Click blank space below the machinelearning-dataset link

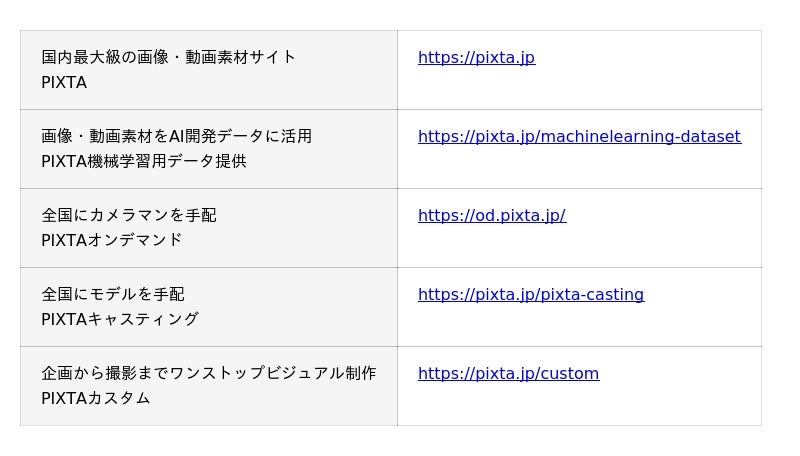pos(579,166)
